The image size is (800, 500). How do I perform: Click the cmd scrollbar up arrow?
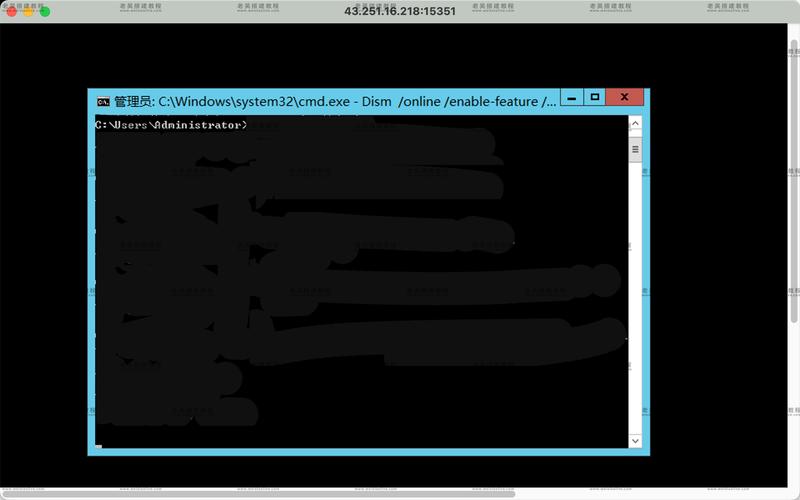point(635,123)
